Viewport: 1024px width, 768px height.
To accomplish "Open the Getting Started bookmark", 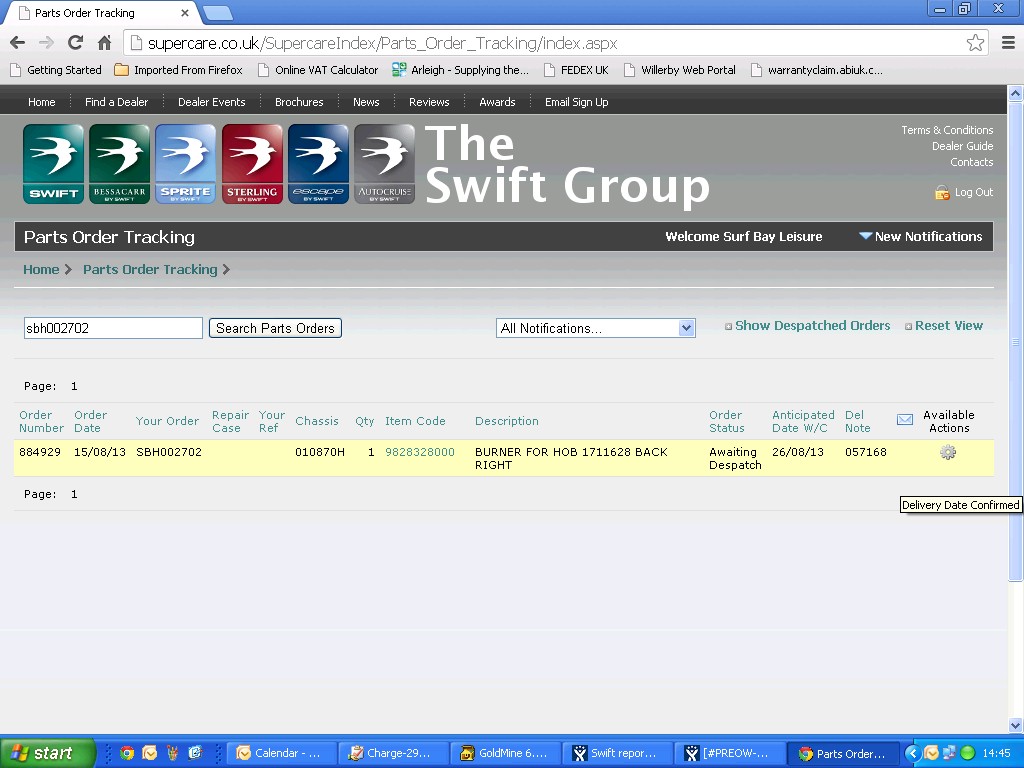I will tap(57, 70).
